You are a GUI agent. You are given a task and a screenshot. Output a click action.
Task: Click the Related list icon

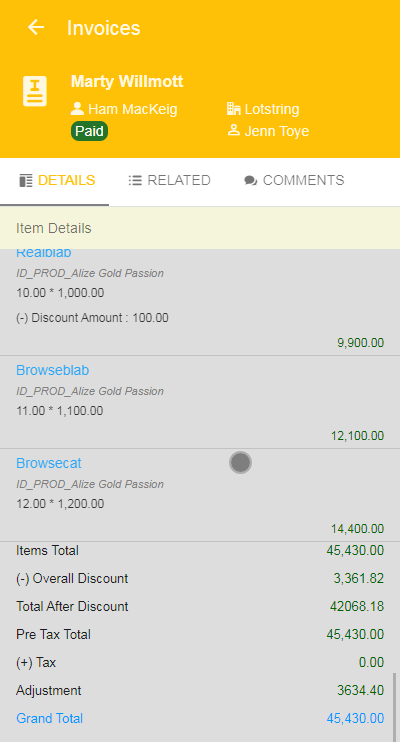tap(135, 180)
